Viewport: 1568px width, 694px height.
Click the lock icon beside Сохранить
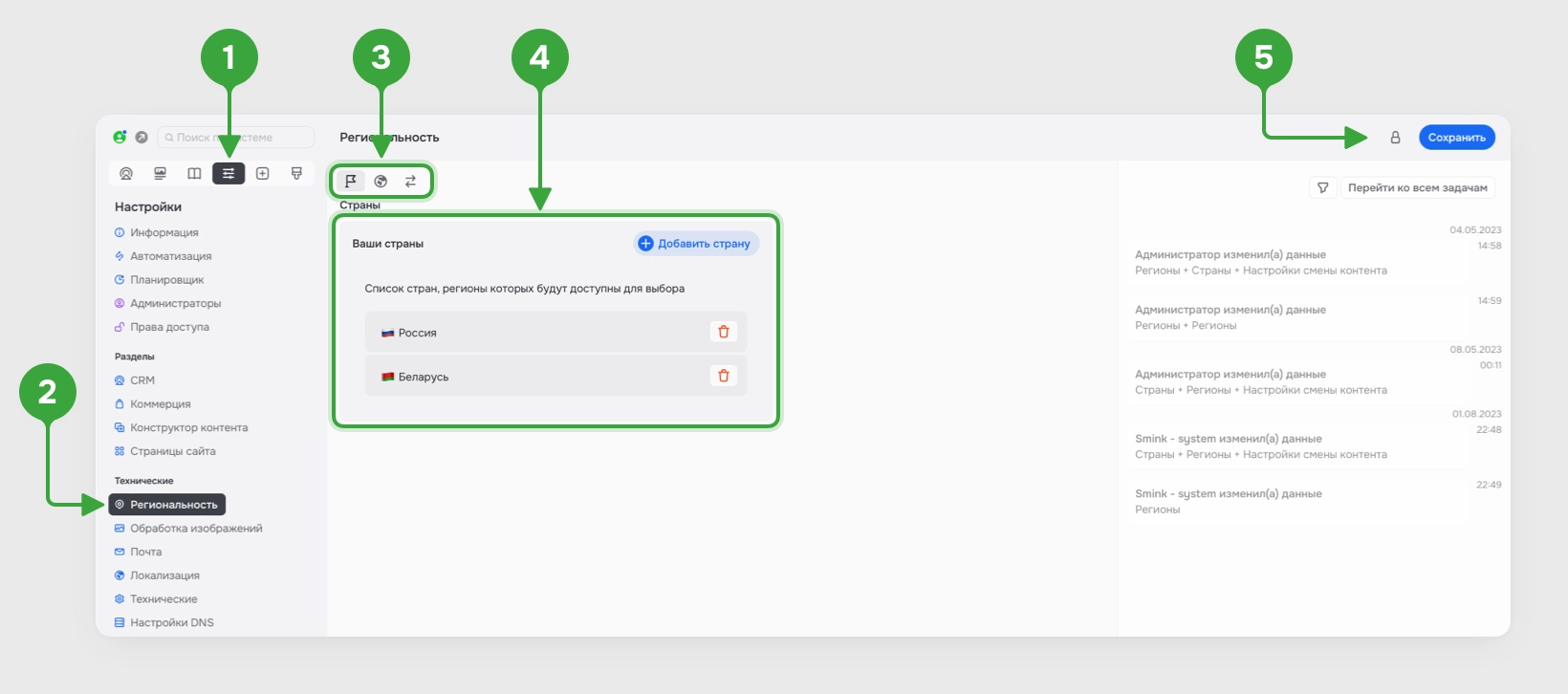point(1395,138)
